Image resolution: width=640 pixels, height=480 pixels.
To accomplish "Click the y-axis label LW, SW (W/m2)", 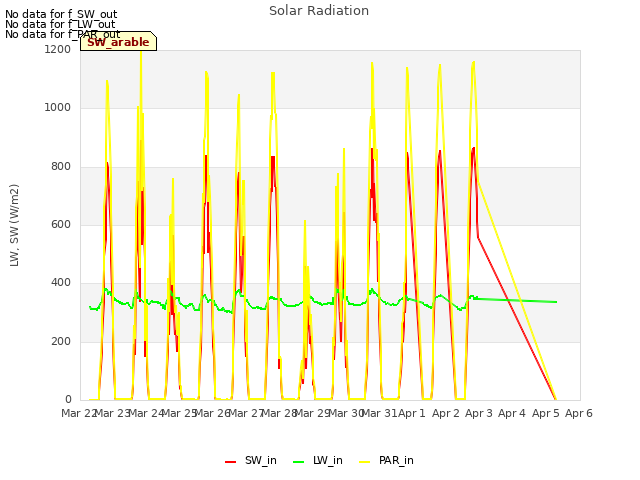I will pos(14,225).
